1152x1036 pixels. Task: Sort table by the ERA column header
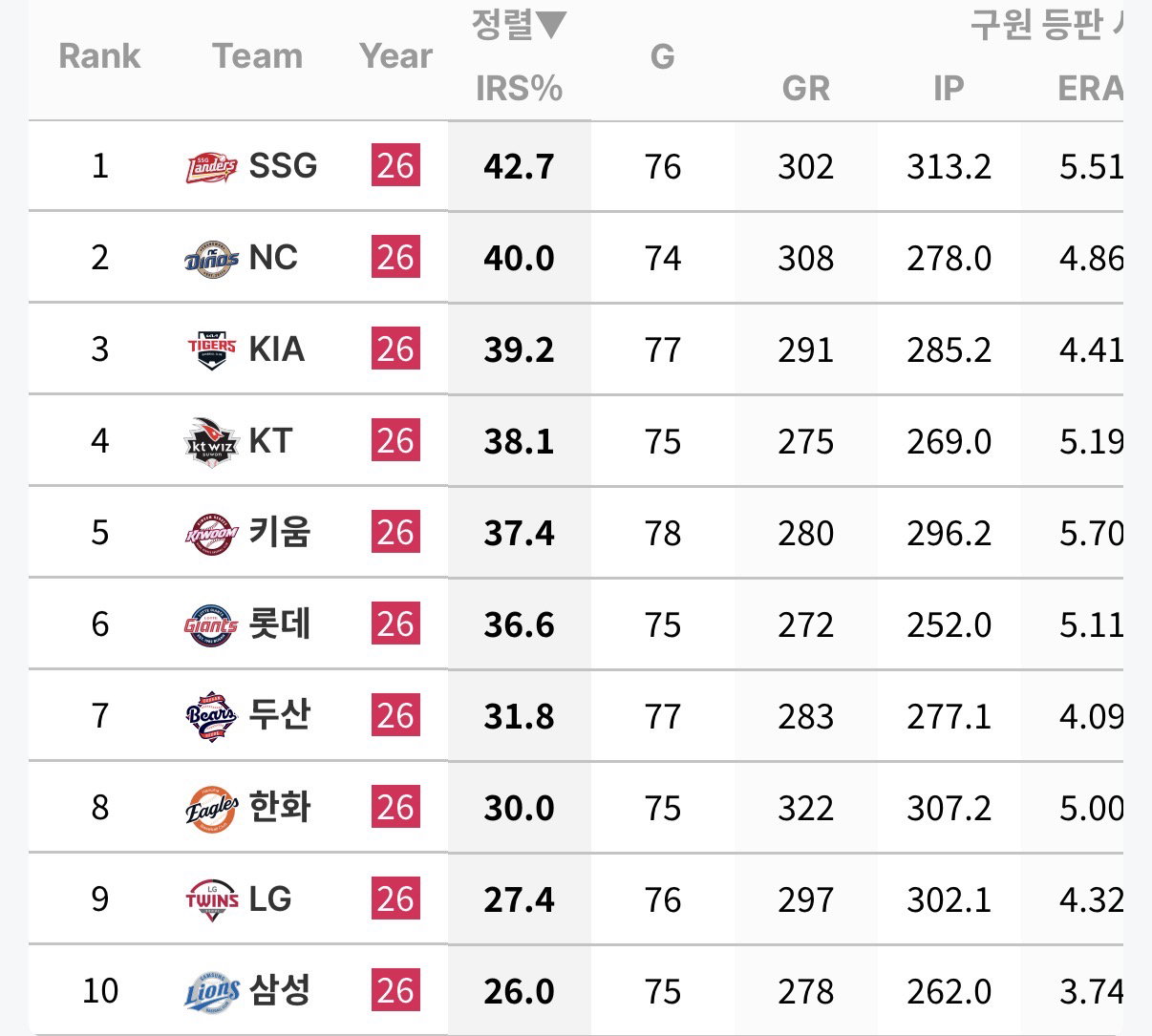point(1090,89)
